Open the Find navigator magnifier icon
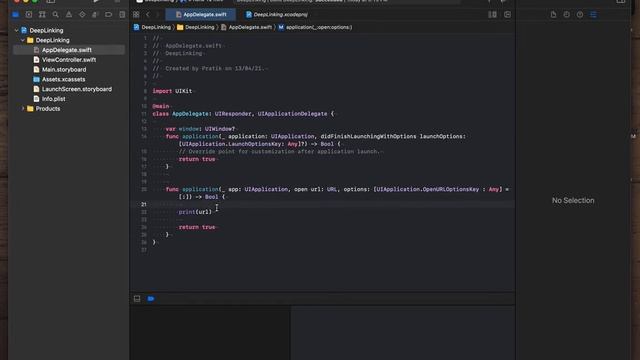This screenshot has width=640, height=360. 56,15
